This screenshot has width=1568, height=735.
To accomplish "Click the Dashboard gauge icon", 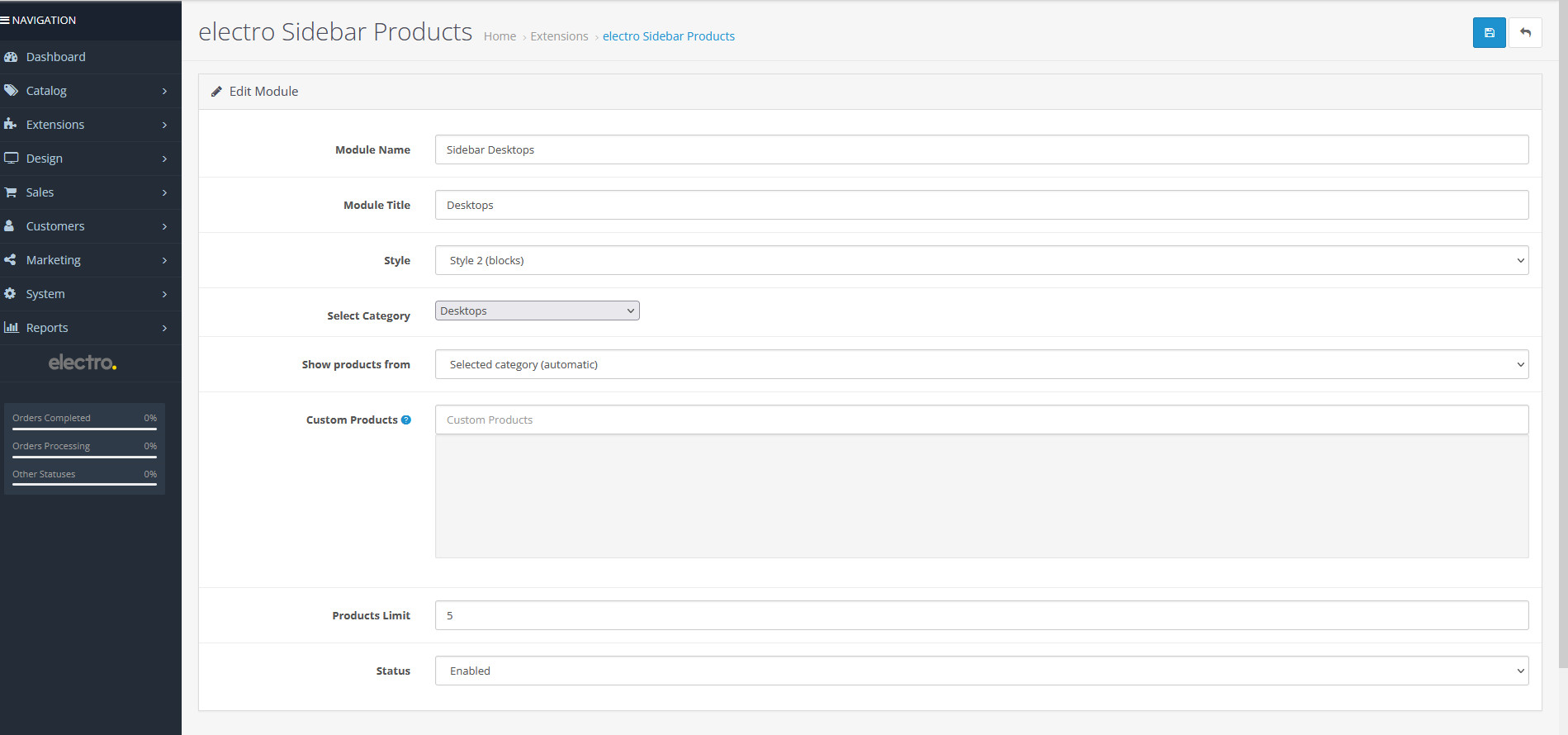I will click(11, 57).
